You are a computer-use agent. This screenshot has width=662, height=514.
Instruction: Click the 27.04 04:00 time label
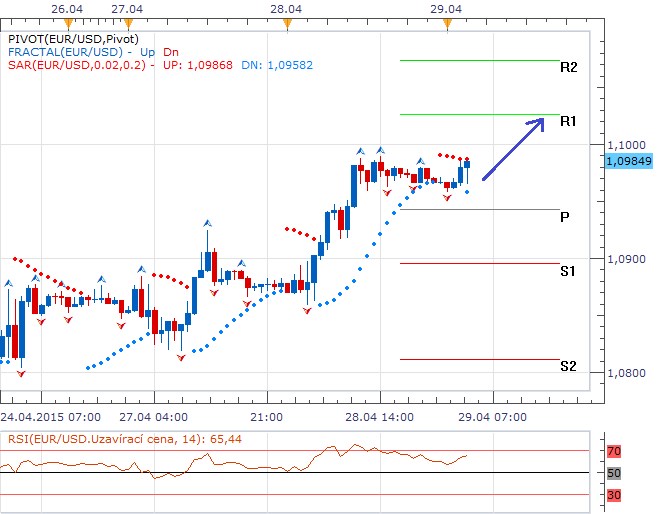click(154, 417)
